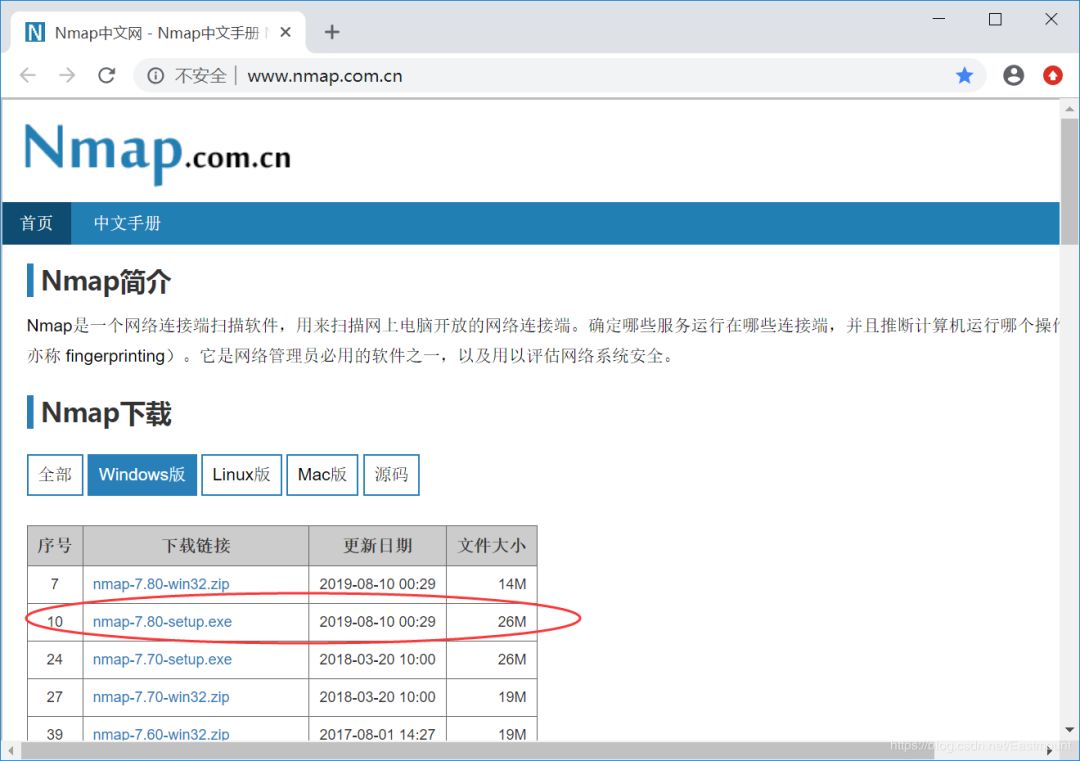
Task: Download nmap-7.80-setup.exe
Action: point(162,621)
